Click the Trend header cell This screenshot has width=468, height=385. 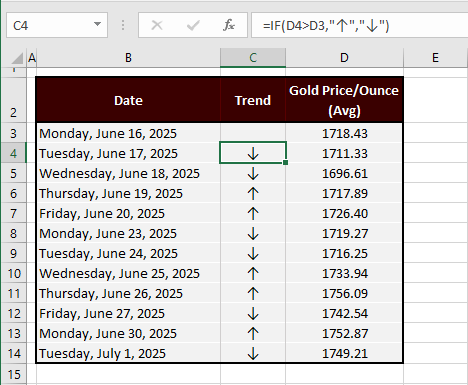coord(253,100)
